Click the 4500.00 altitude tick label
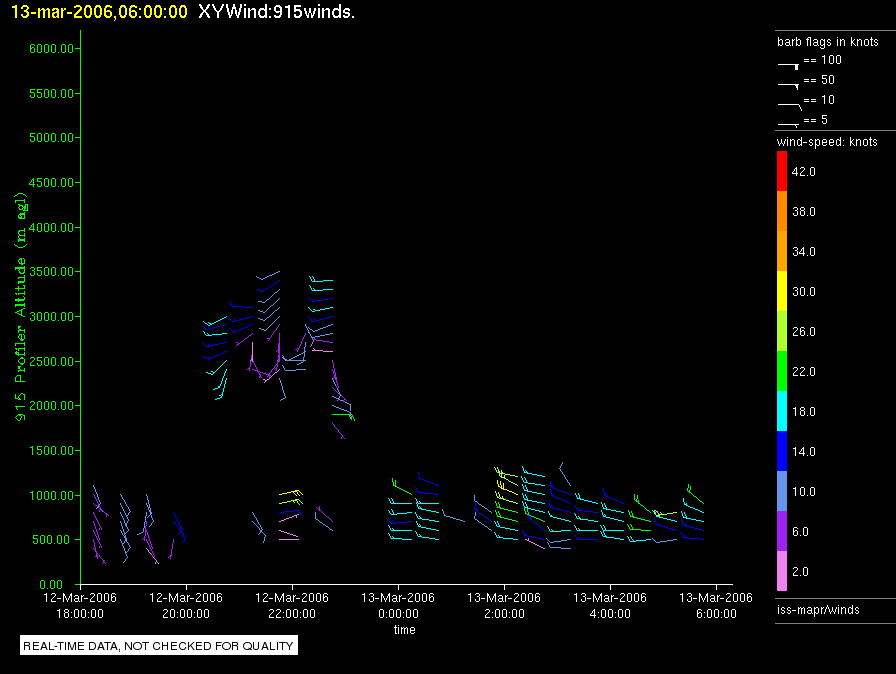Viewport: 896px width, 674px height. [51, 183]
